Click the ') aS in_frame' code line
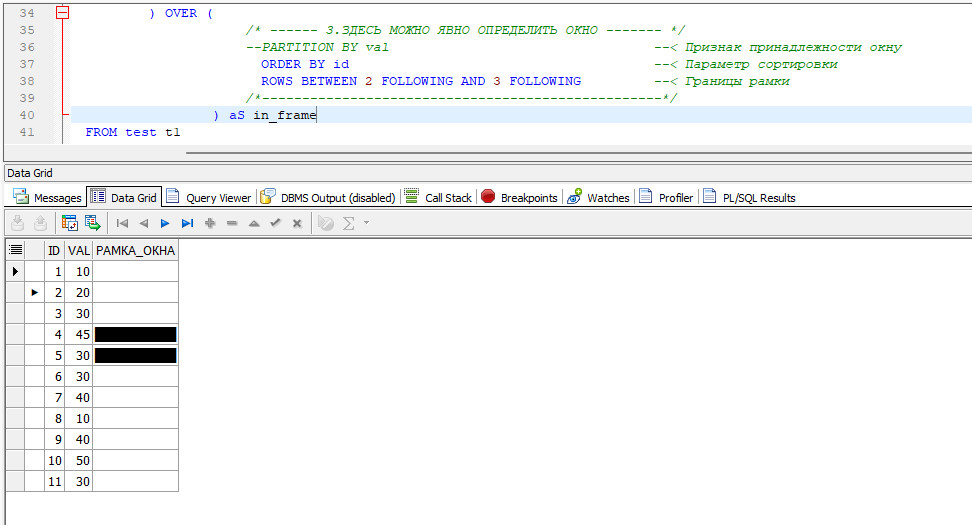The image size is (972, 525). click(x=265, y=115)
